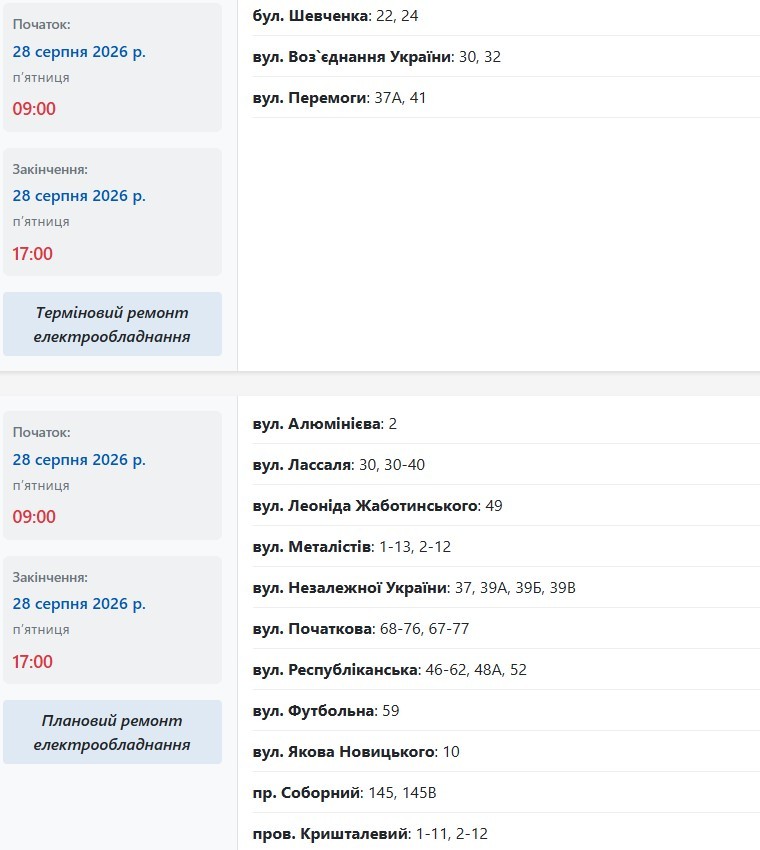This screenshot has height=850, width=760.
Task: Select the вул. Незалежної України row
Action: point(506,588)
